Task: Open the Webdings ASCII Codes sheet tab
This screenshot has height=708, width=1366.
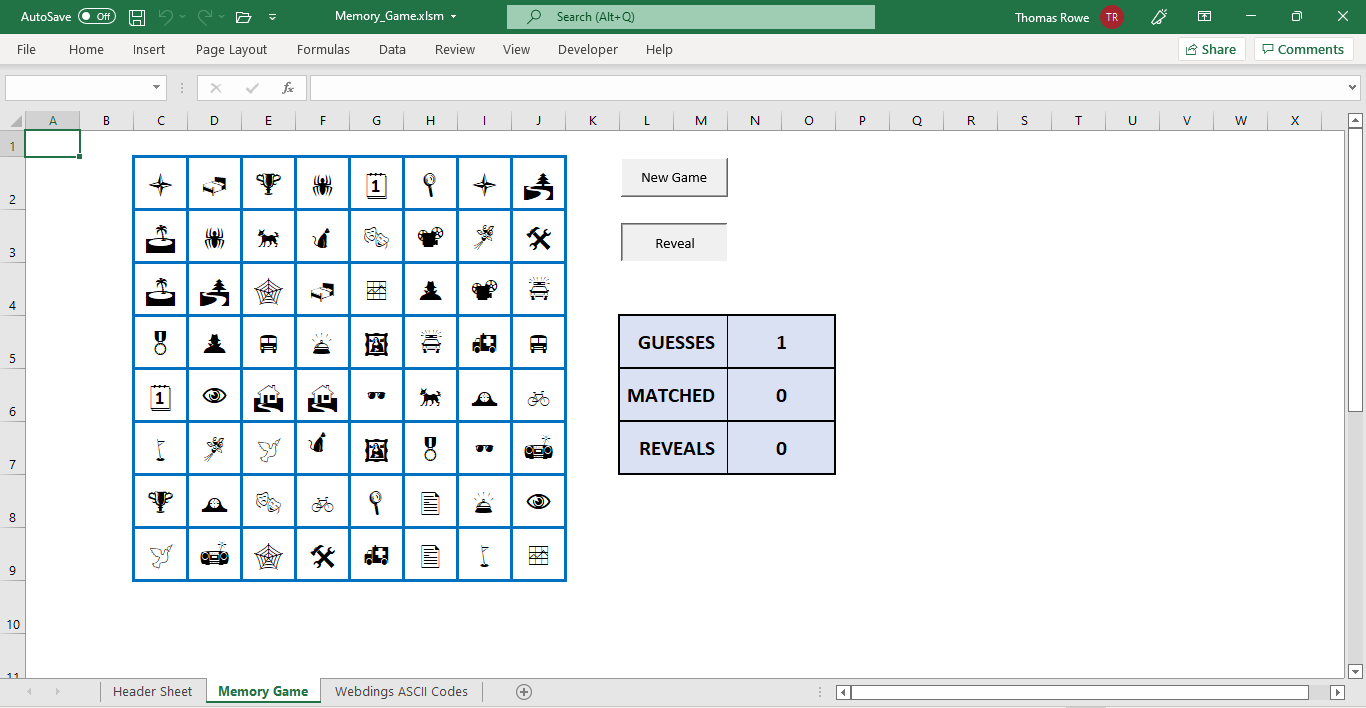Action: tap(401, 692)
